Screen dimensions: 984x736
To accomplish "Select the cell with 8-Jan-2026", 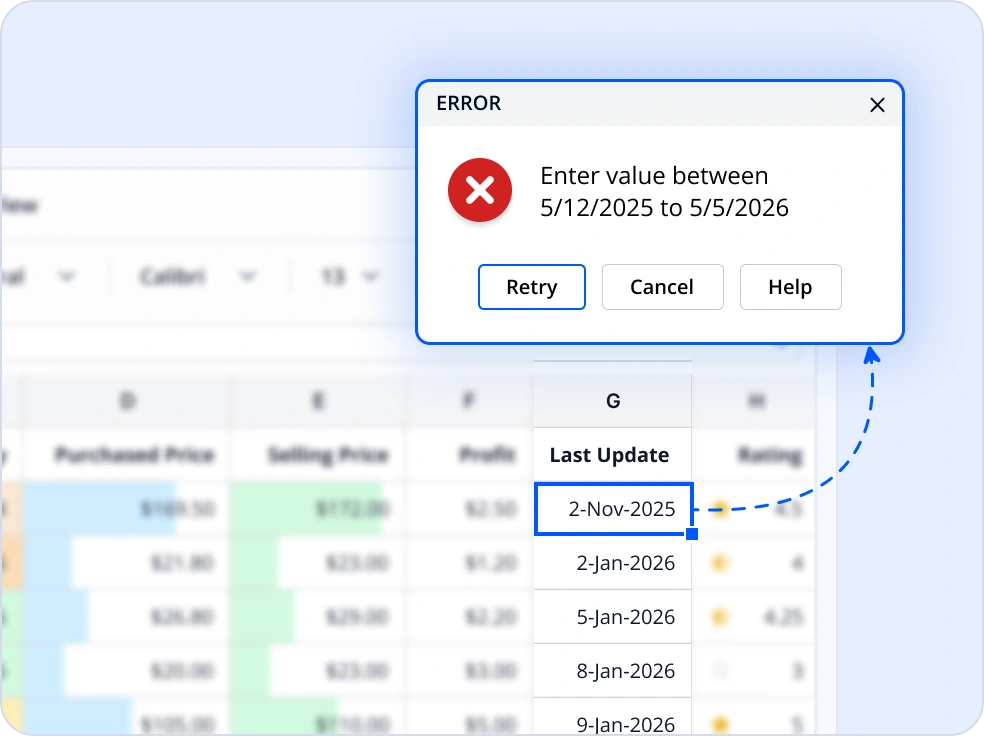I will [612, 671].
